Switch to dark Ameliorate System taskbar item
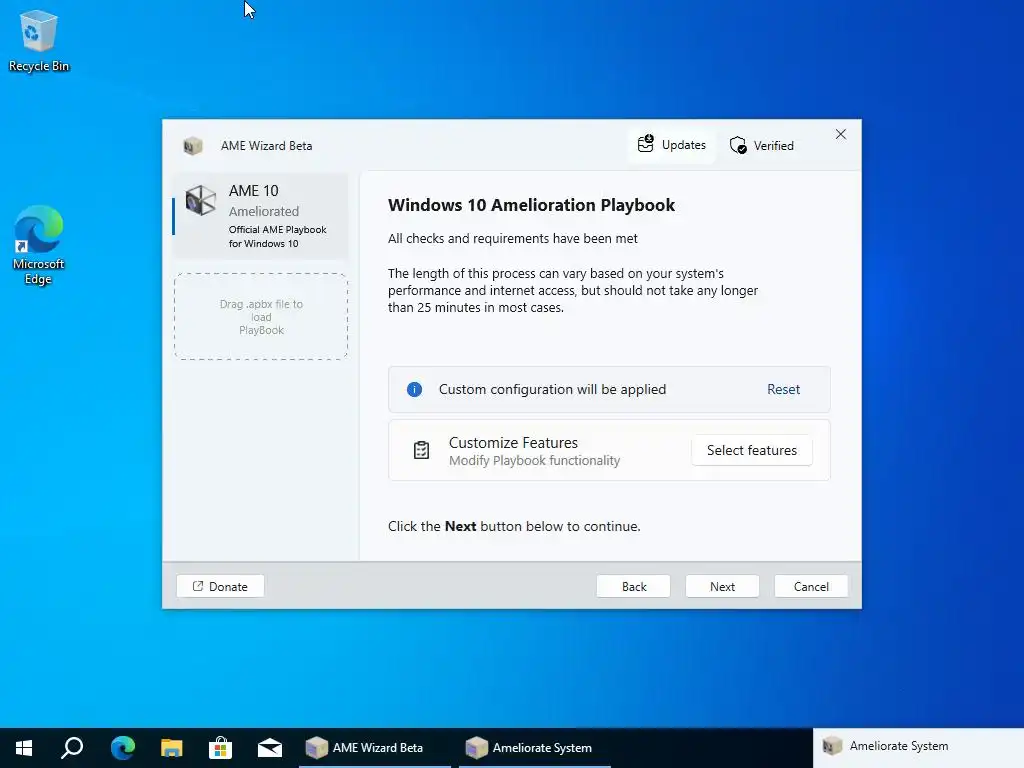1024x768 pixels. (x=535, y=748)
